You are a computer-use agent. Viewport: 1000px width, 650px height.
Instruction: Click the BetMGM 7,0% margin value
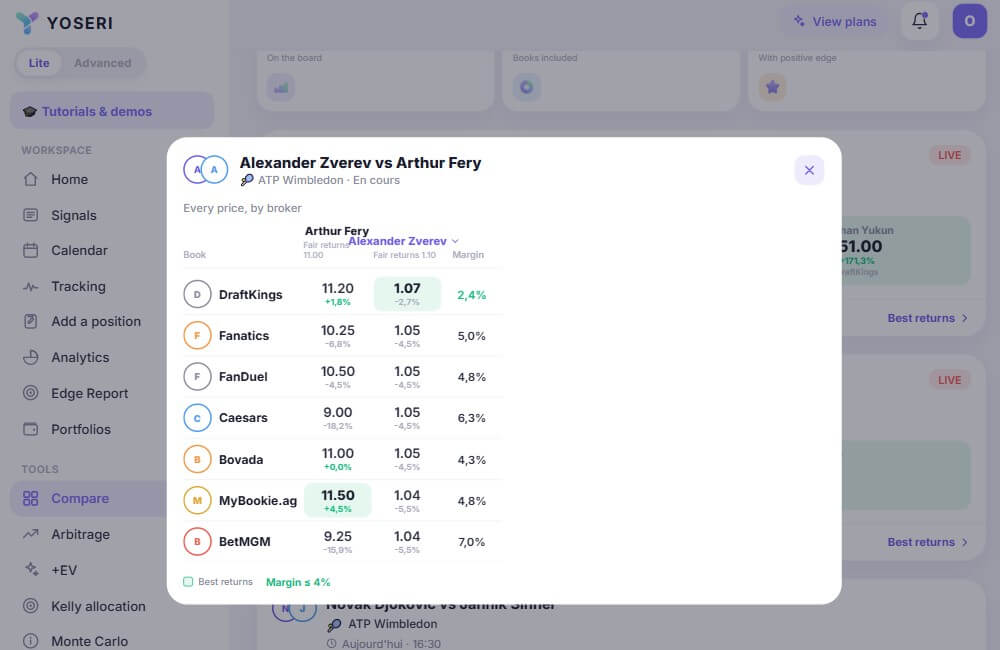pos(471,542)
